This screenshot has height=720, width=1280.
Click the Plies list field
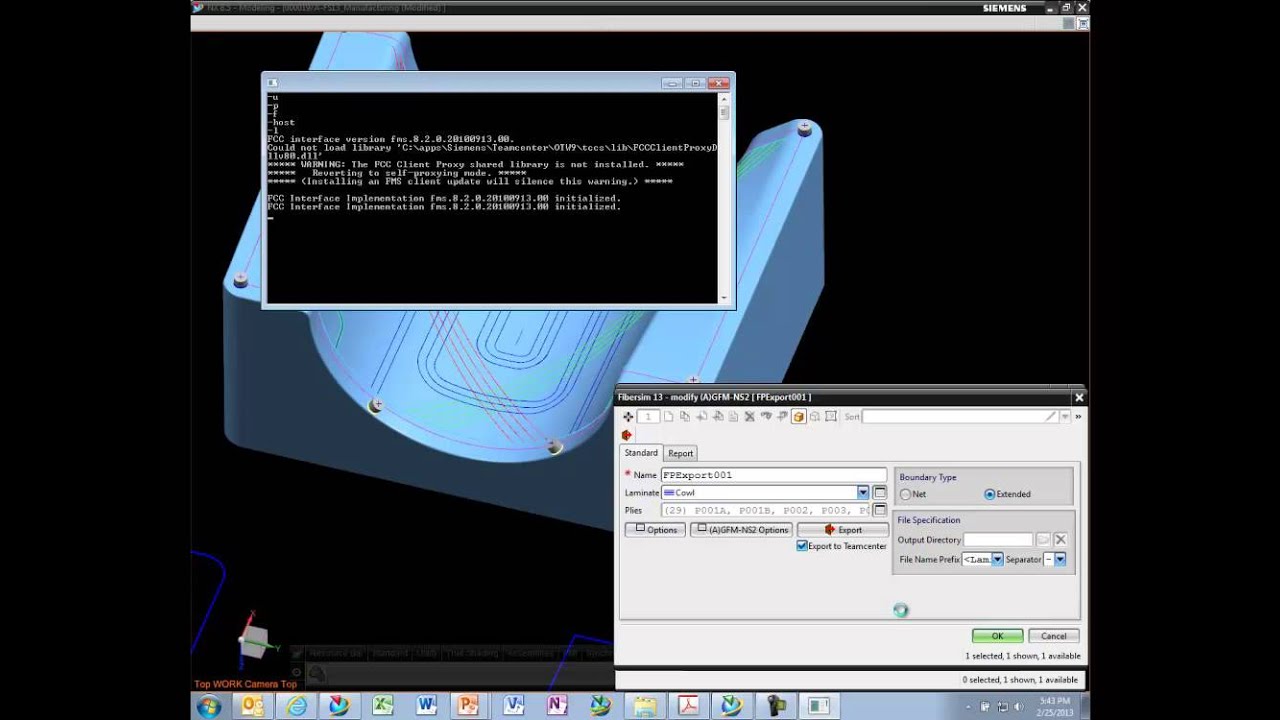[766, 510]
